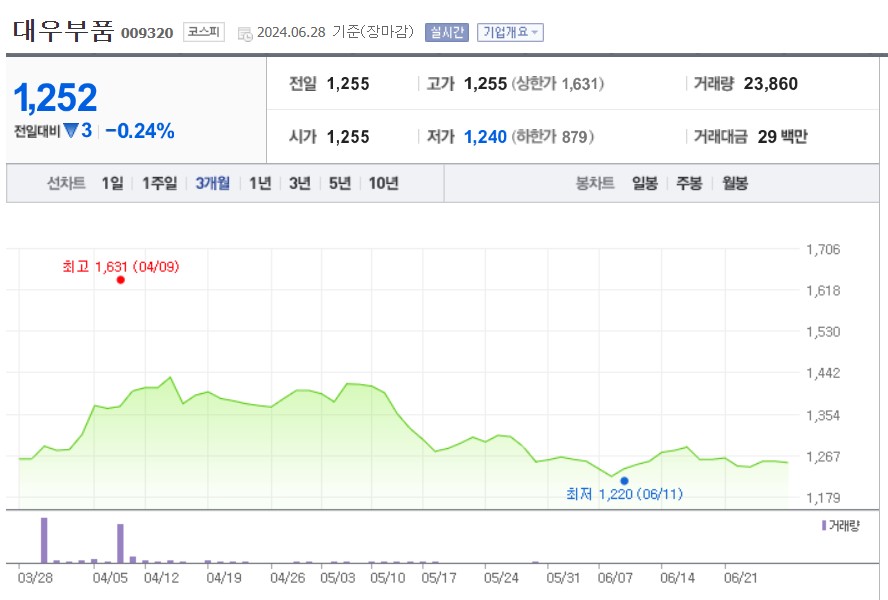888x600 pixels.
Task: Click the 고가 1,255 value
Action: tap(485, 84)
